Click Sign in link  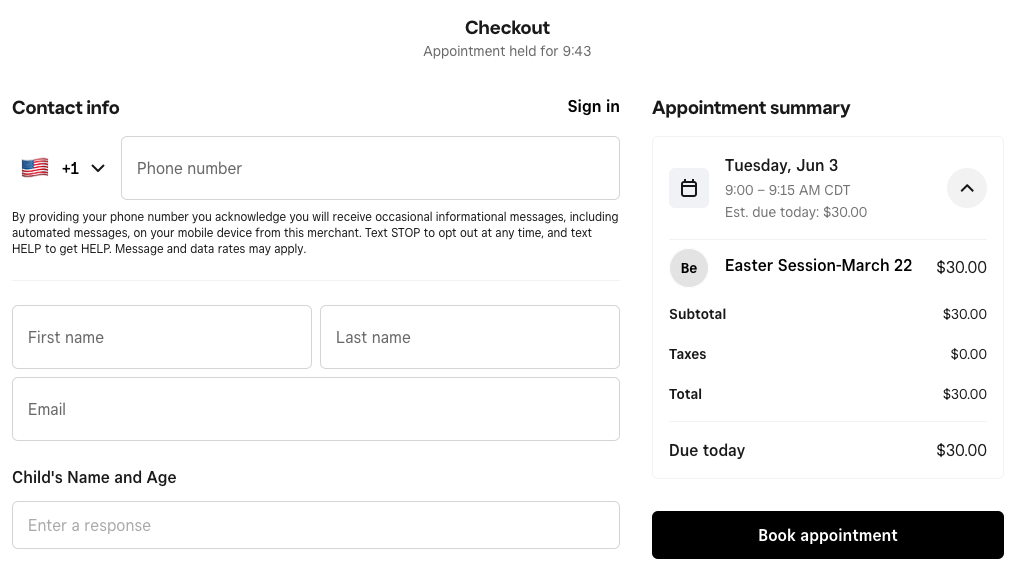[x=593, y=106]
